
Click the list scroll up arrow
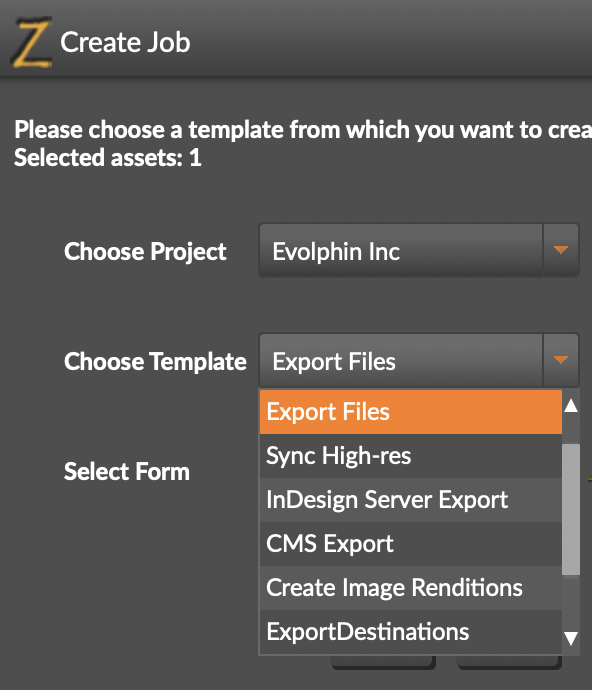coord(571,405)
